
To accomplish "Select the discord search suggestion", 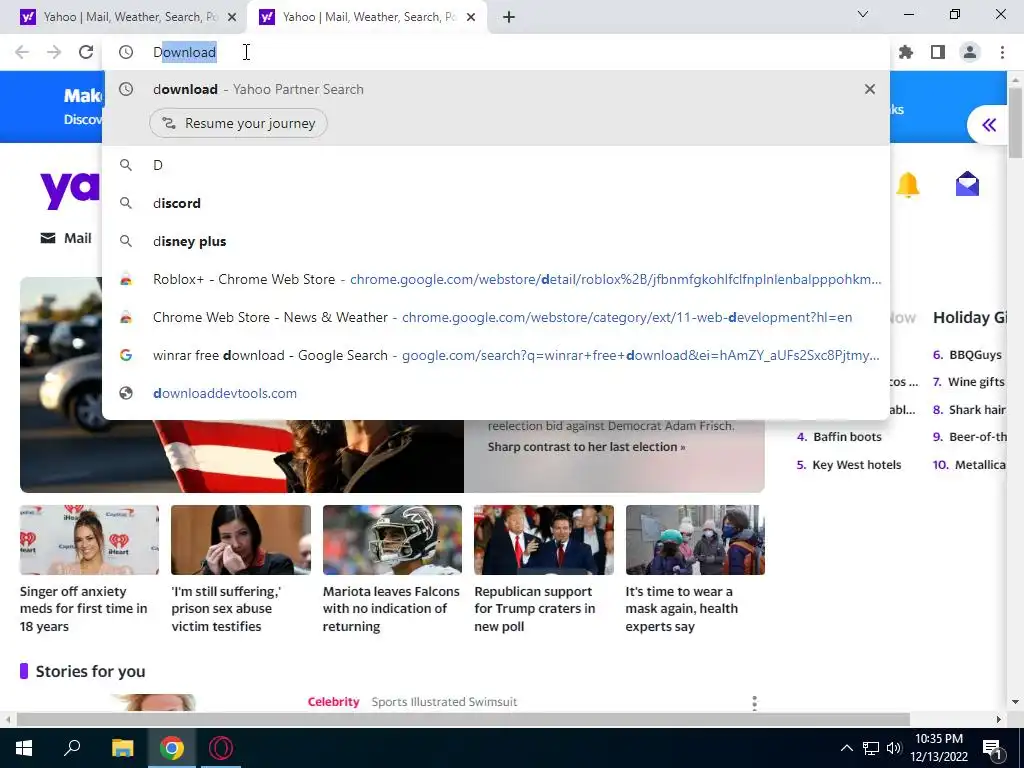I will pos(496,203).
